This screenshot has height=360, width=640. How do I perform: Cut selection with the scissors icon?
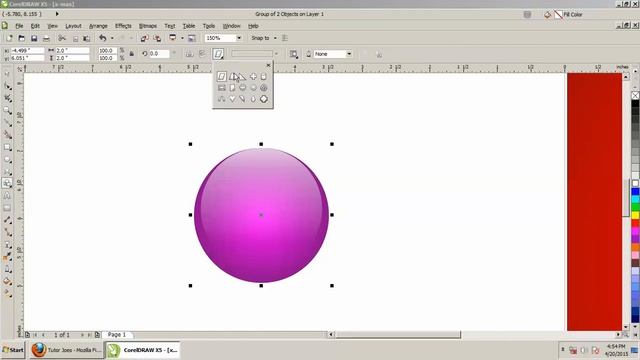pos(62,38)
